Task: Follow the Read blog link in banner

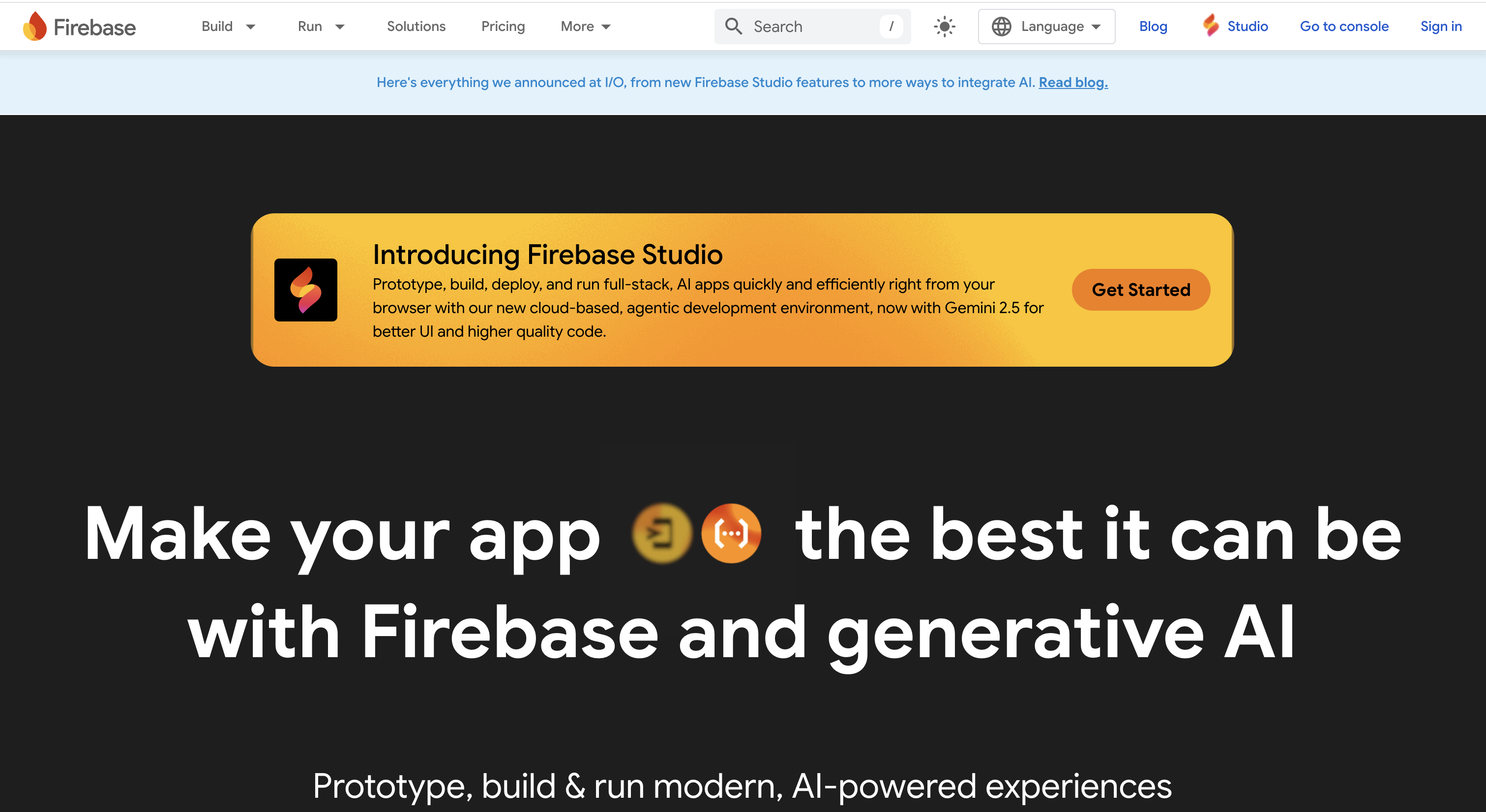Action: point(1073,83)
